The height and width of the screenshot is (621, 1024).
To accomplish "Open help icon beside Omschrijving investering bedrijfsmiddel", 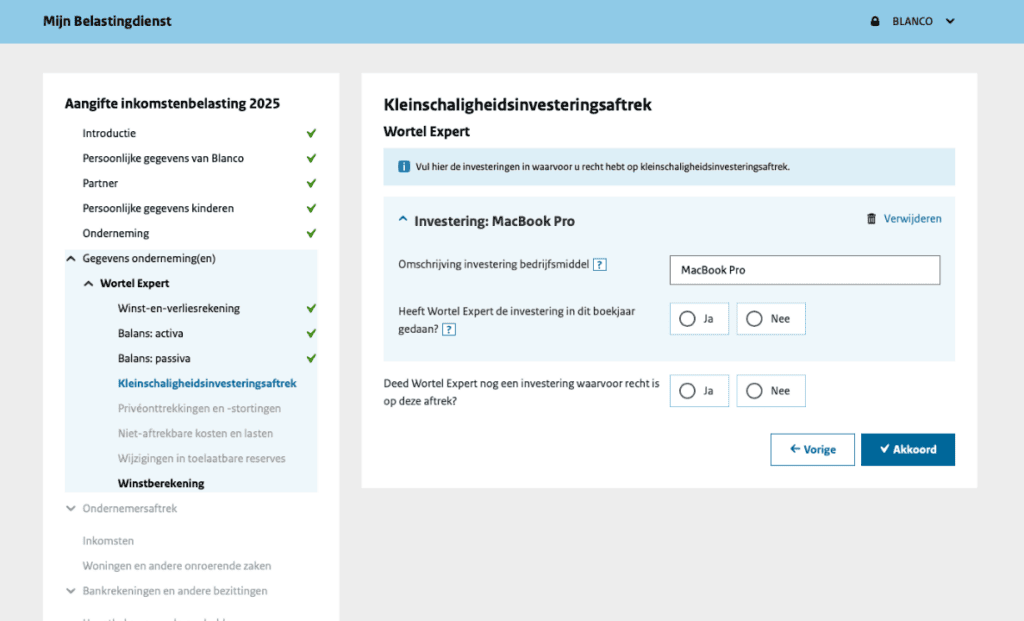I will (600, 265).
